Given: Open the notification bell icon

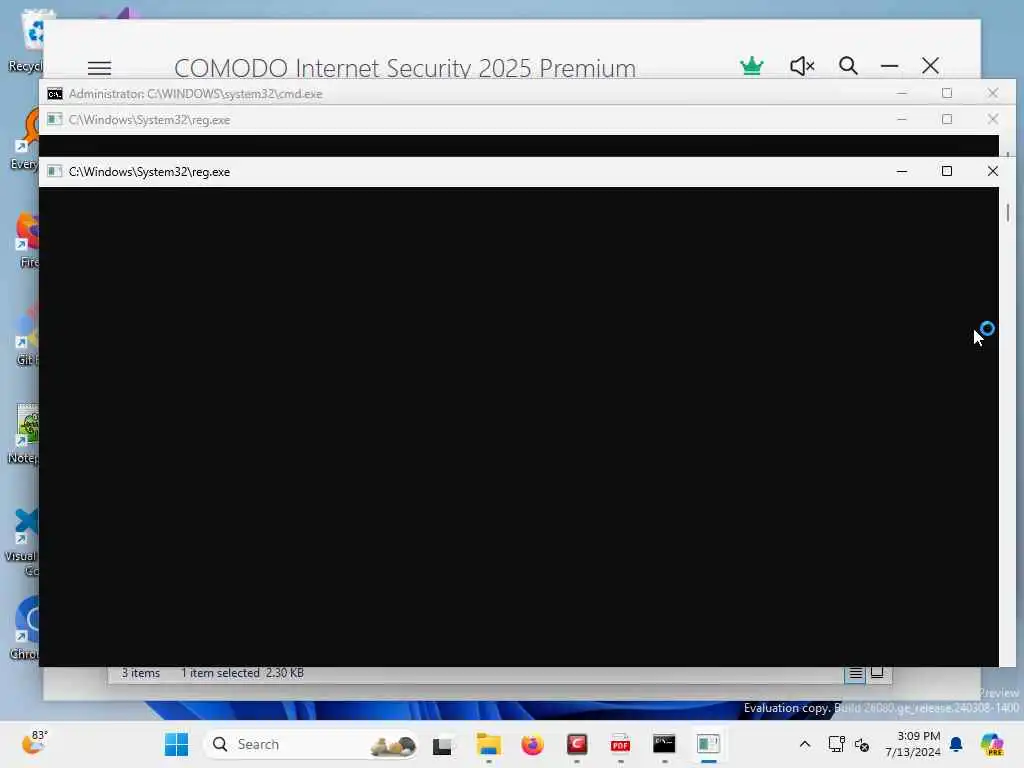Looking at the screenshot, I should pos(956,744).
